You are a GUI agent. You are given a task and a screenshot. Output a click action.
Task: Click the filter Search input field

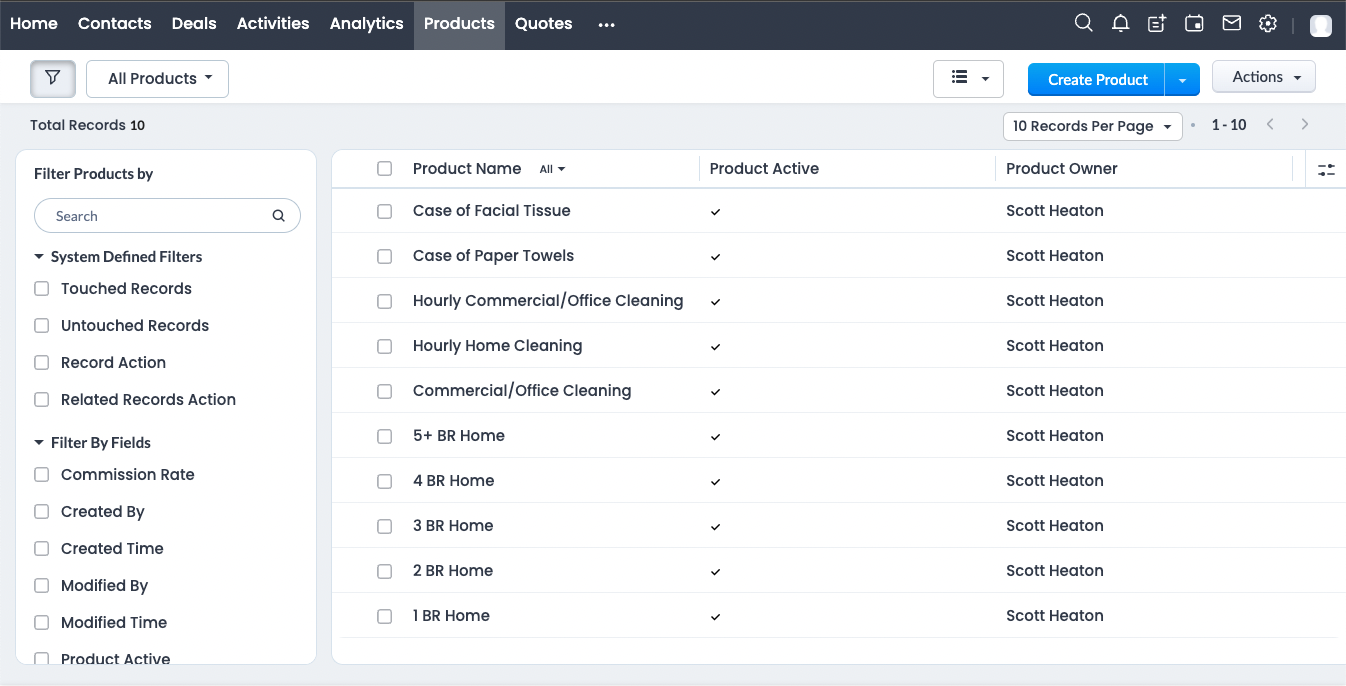click(x=160, y=216)
